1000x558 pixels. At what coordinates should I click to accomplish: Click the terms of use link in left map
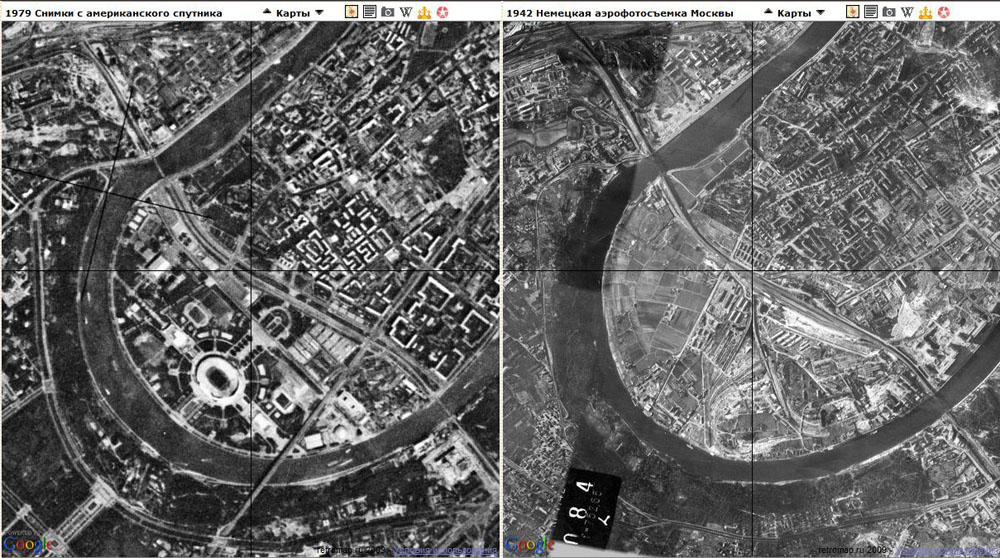[x=445, y=550]
